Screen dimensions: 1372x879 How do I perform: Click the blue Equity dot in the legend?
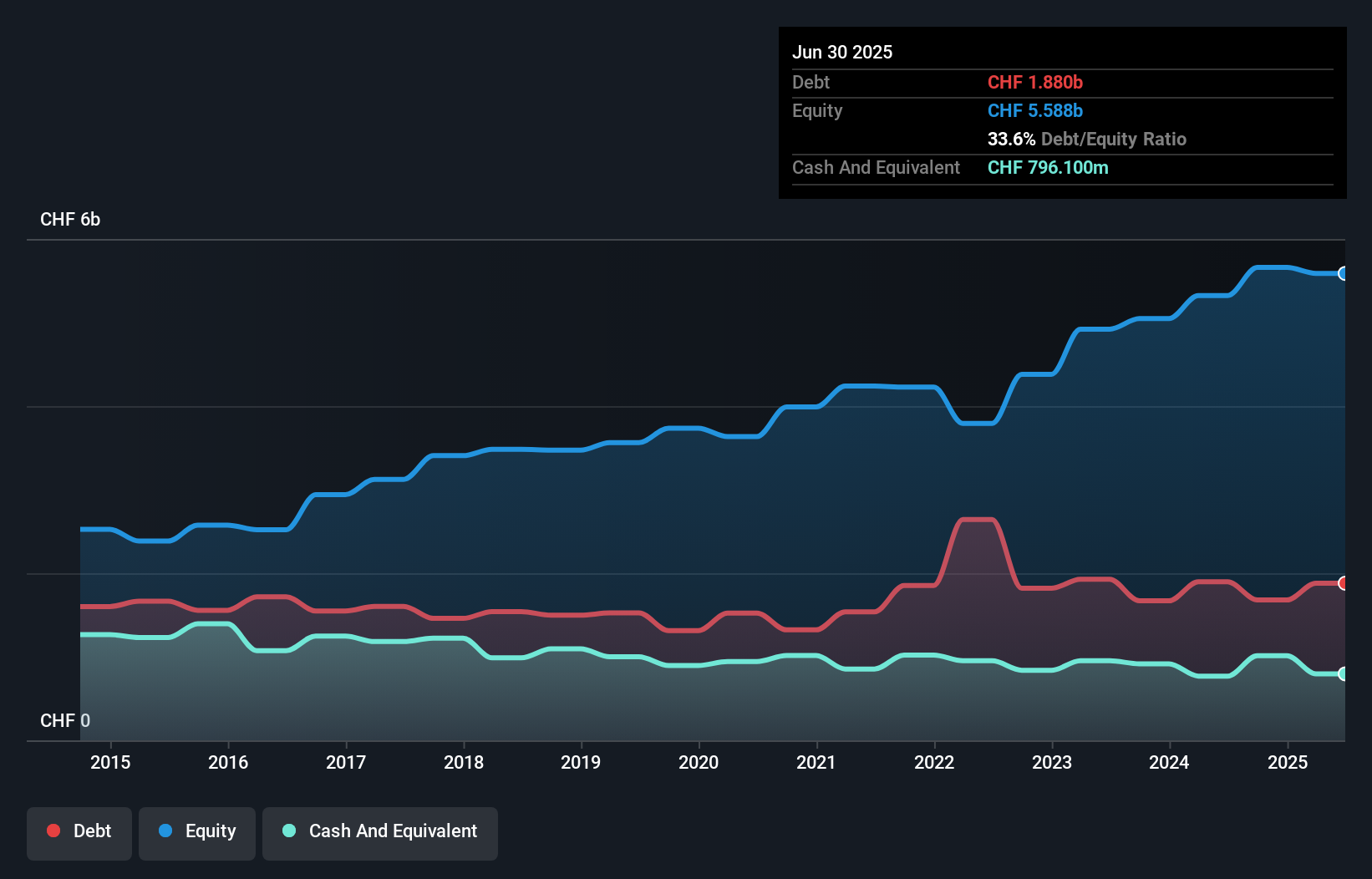pos(165,831)
